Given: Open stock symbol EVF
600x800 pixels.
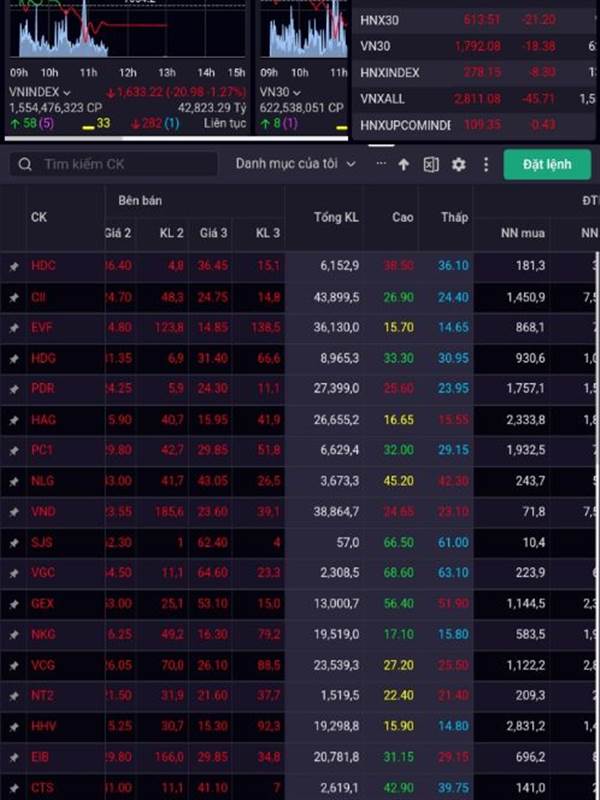Looking at the screenshot, I should (42, 328).
